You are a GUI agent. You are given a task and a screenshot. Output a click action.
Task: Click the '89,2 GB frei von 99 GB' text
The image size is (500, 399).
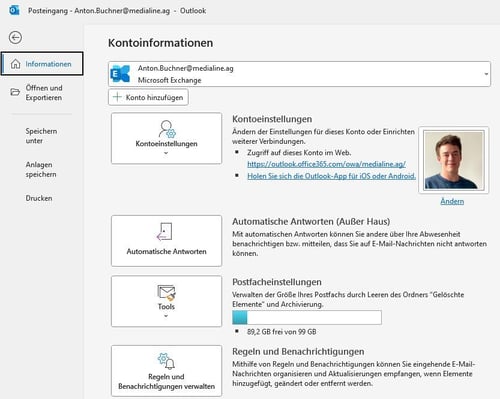tap(282, 332)
